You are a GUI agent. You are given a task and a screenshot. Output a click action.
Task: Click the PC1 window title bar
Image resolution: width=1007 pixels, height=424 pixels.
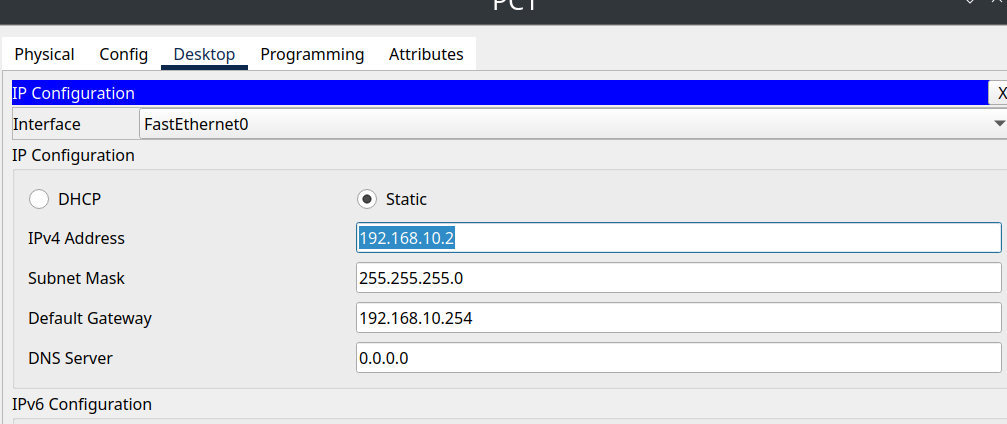516,8
